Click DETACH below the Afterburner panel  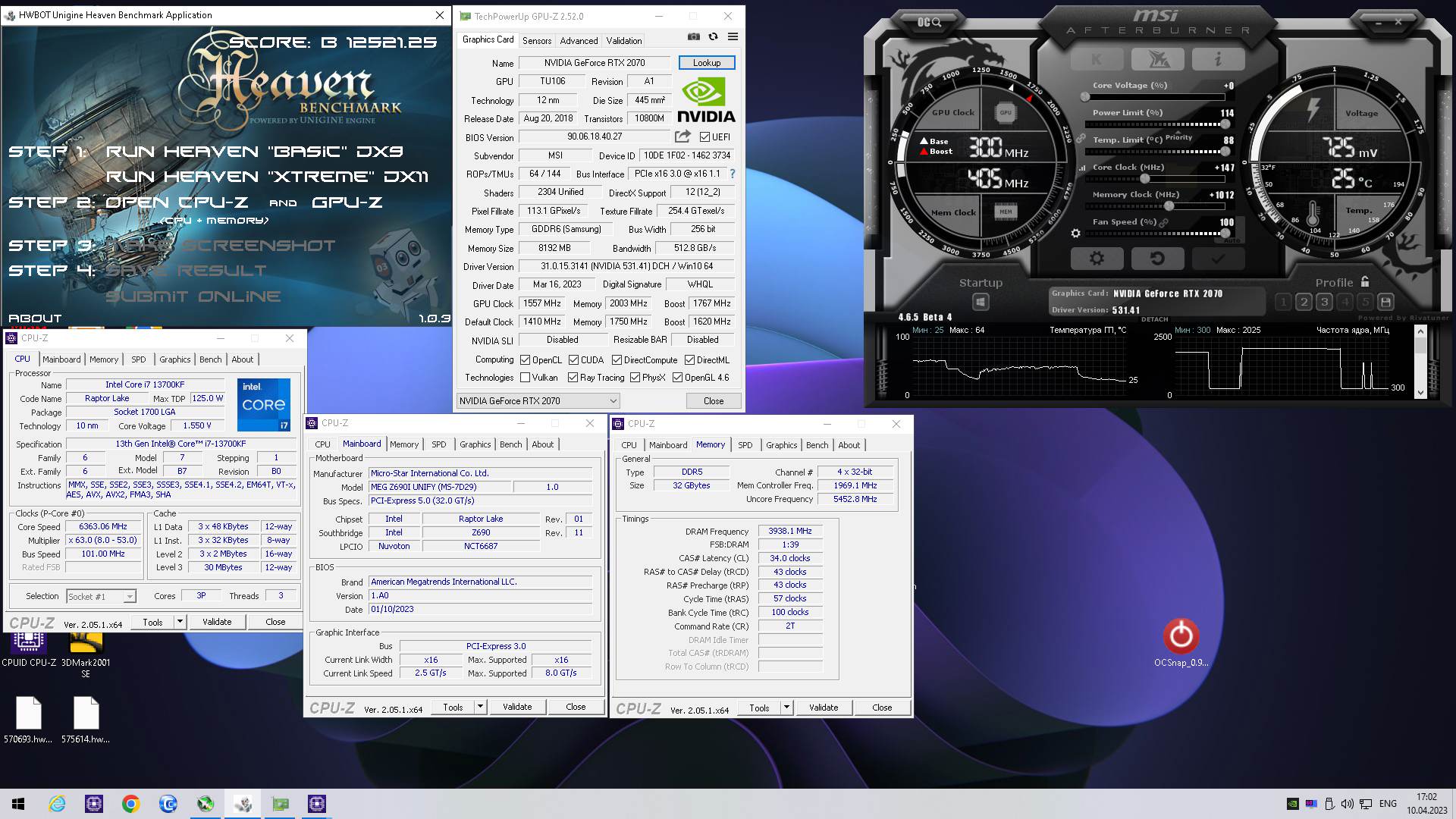click(x=1154, y=319)
